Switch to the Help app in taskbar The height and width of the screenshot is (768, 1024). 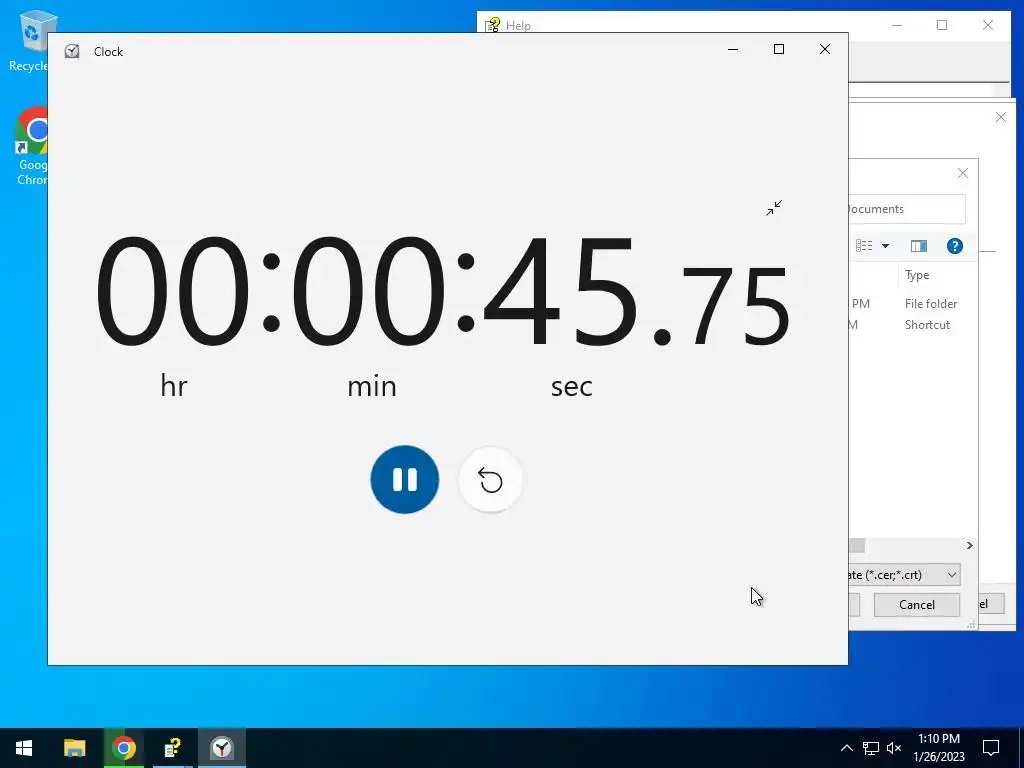(172, 748)
